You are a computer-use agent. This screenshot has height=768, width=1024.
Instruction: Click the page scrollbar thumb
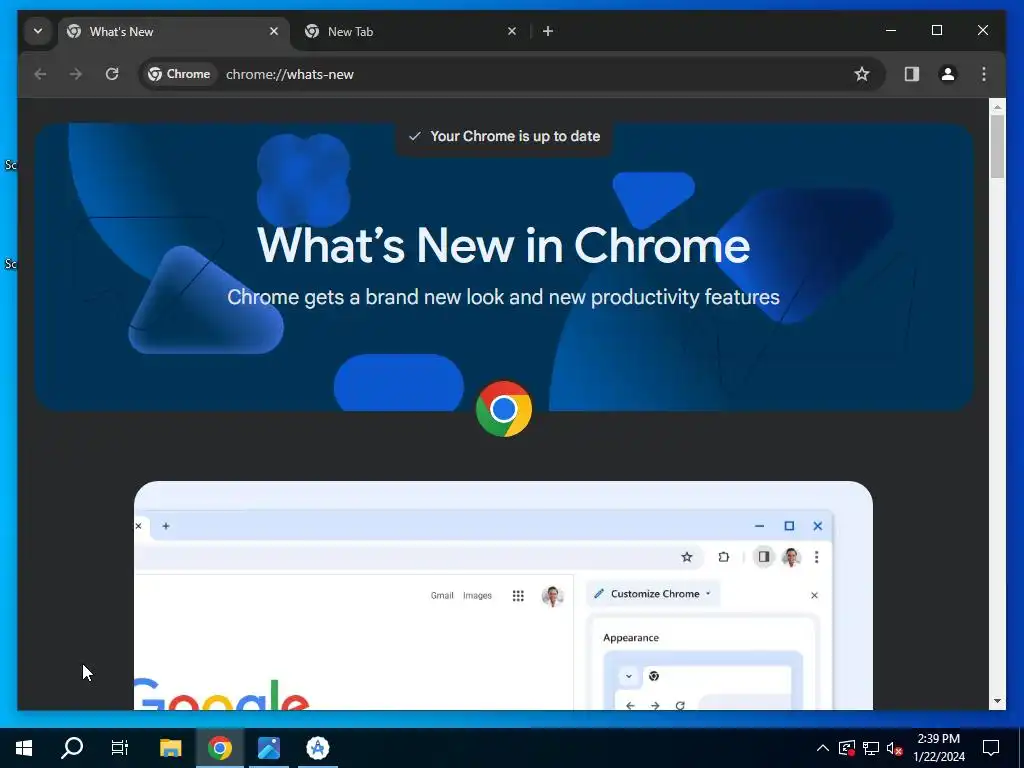pyautogui.click(x=997, y=147)
